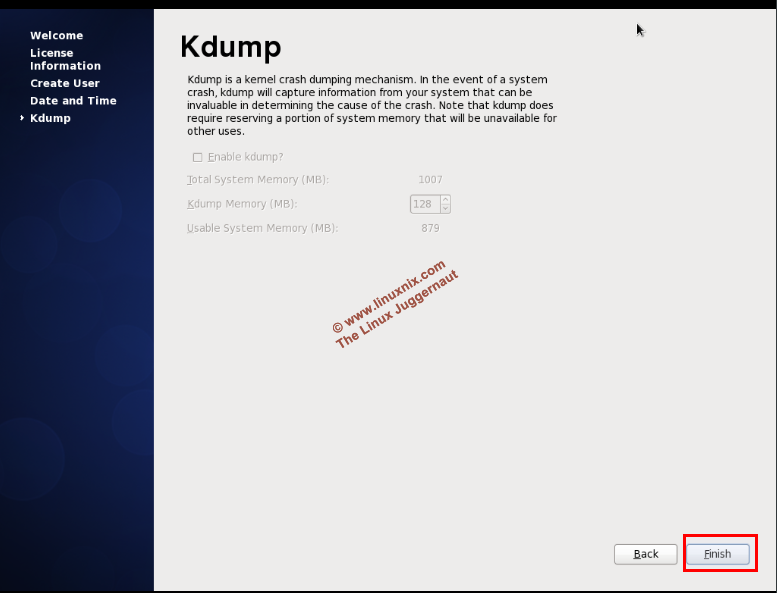Click the 'Enable kdump?' label text
Image resolution: width=777 pixels, height=593 pixels.
[x=245, y=157]
